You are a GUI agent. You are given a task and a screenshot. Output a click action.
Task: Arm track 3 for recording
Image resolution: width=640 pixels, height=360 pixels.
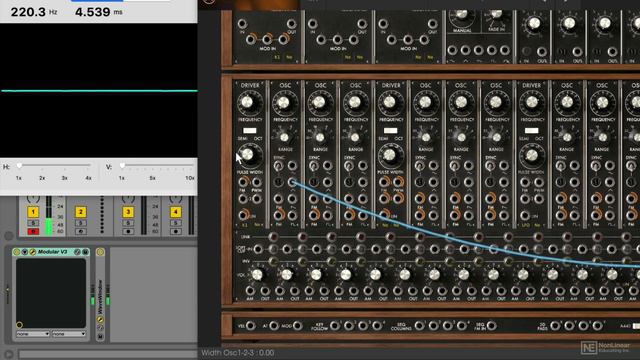[x=128, y=231]
